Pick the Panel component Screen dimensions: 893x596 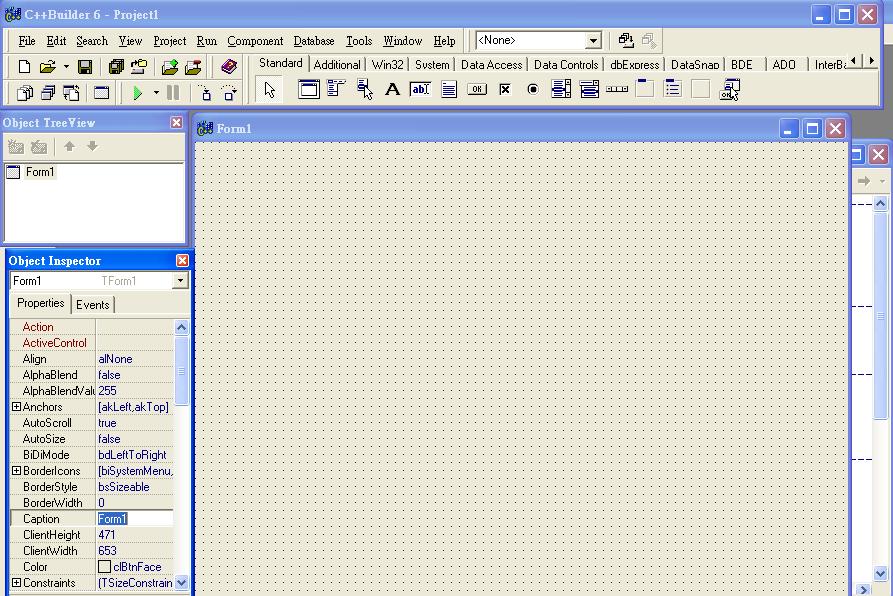click(x=701, y=89)
